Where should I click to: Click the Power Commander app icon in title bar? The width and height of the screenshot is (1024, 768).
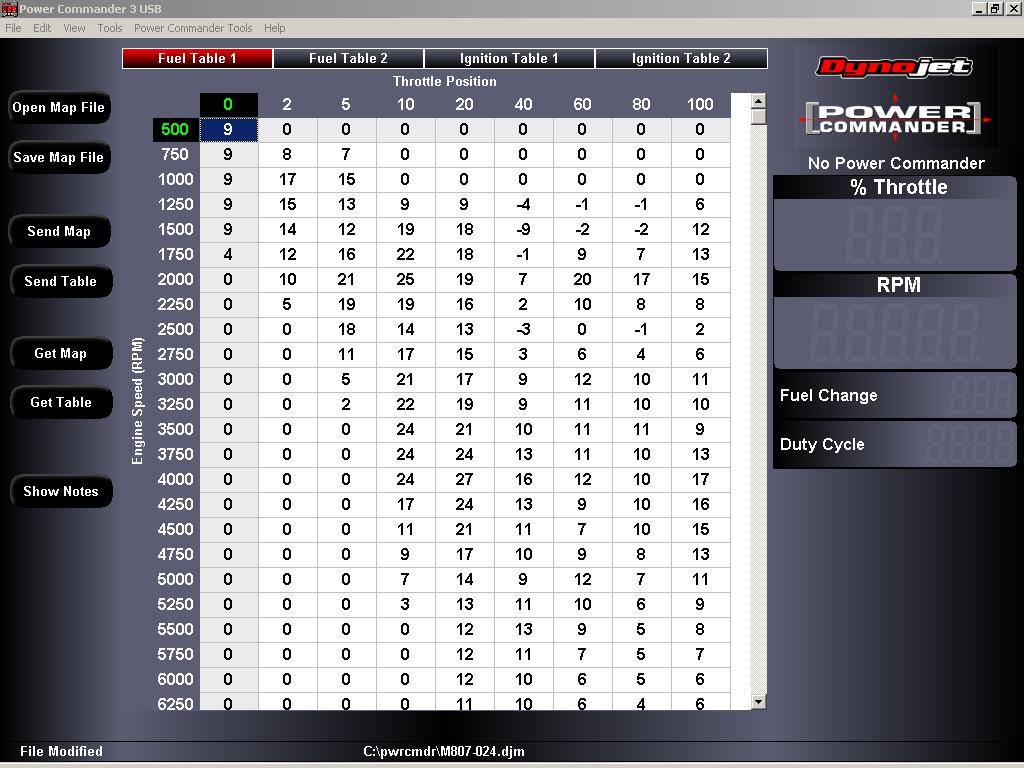click(9, 8)
